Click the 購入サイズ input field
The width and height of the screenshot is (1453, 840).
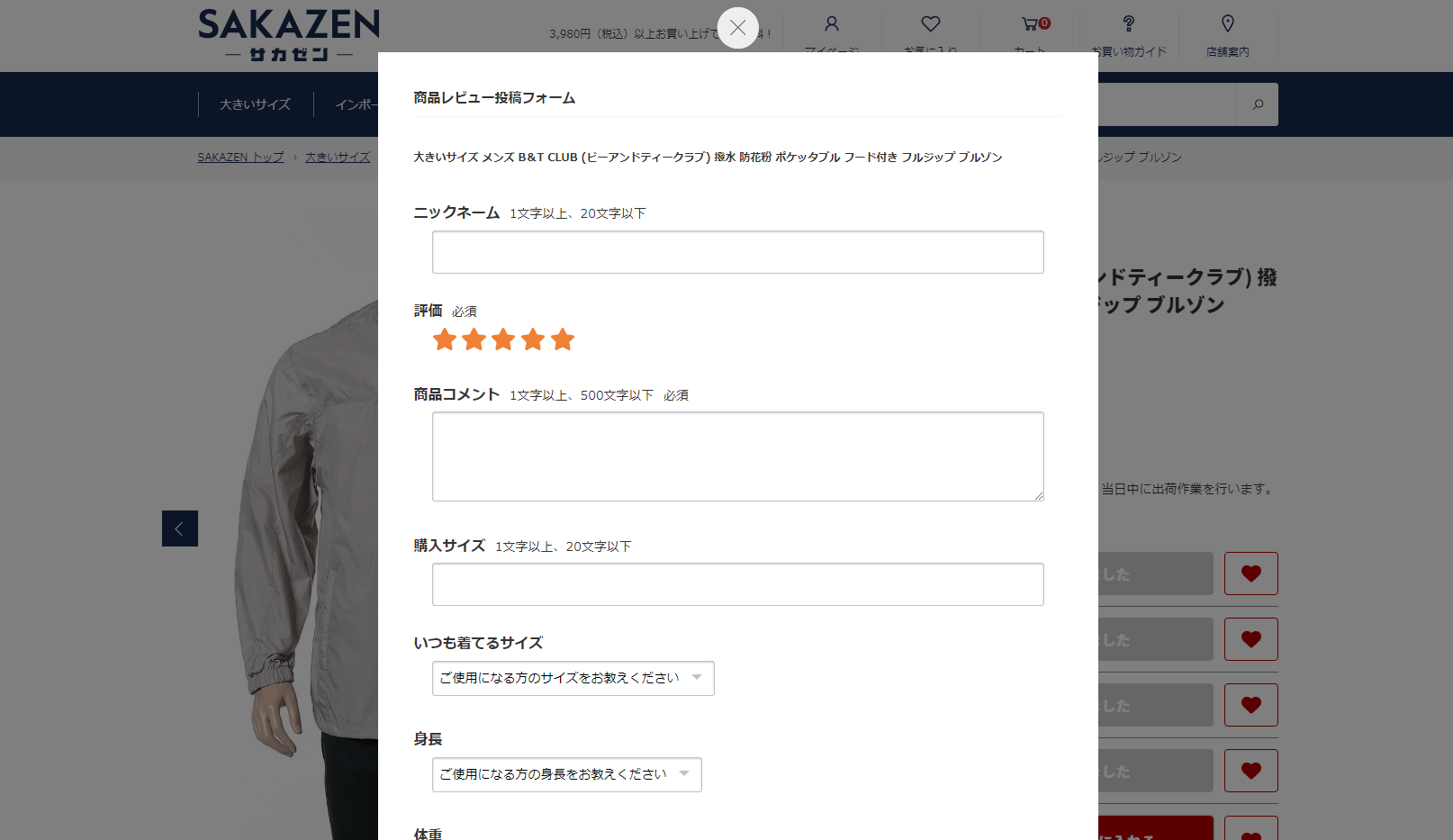click(738, 584)
